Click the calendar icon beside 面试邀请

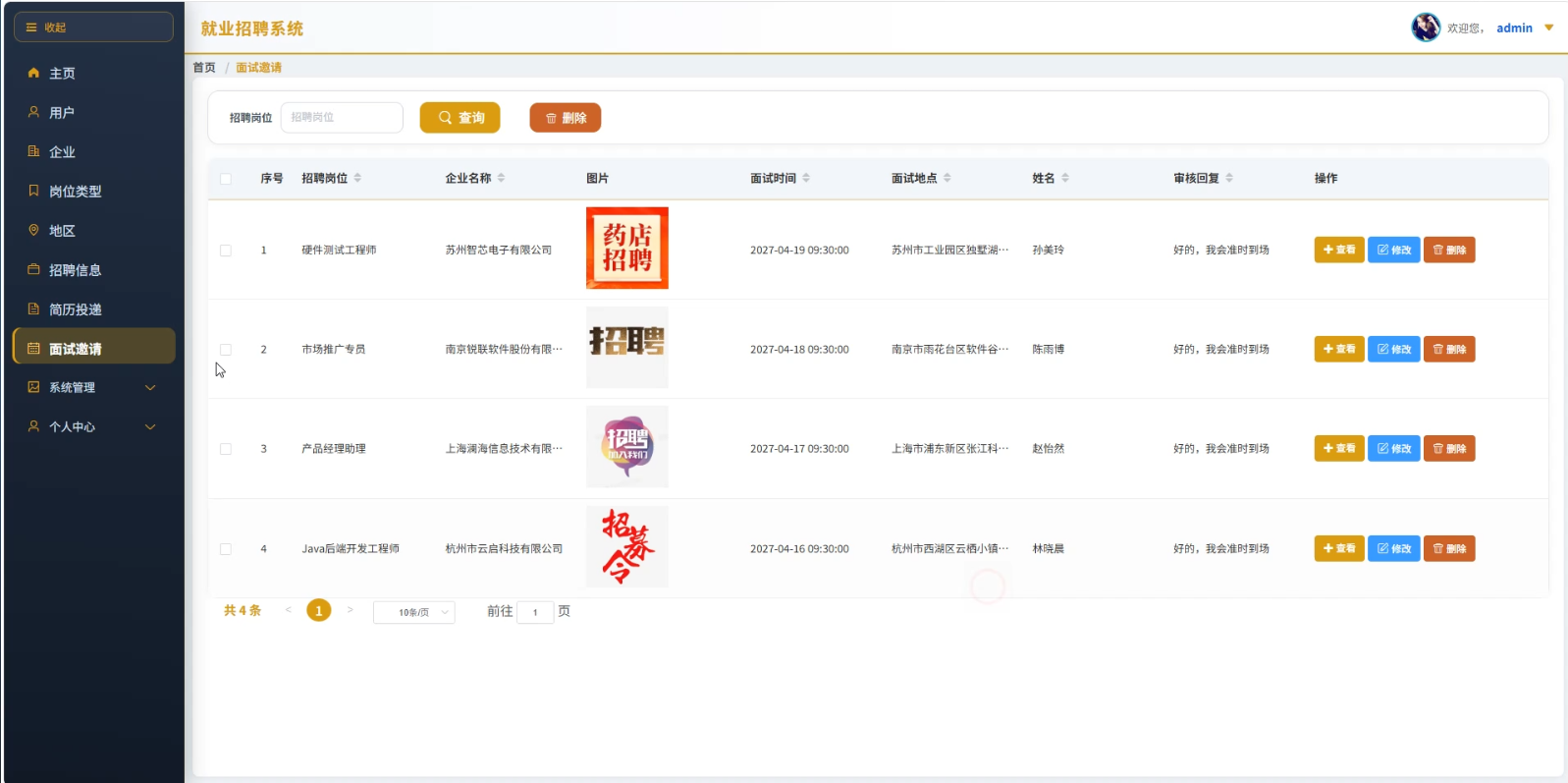pyautogui.click(x=33, y=349)
